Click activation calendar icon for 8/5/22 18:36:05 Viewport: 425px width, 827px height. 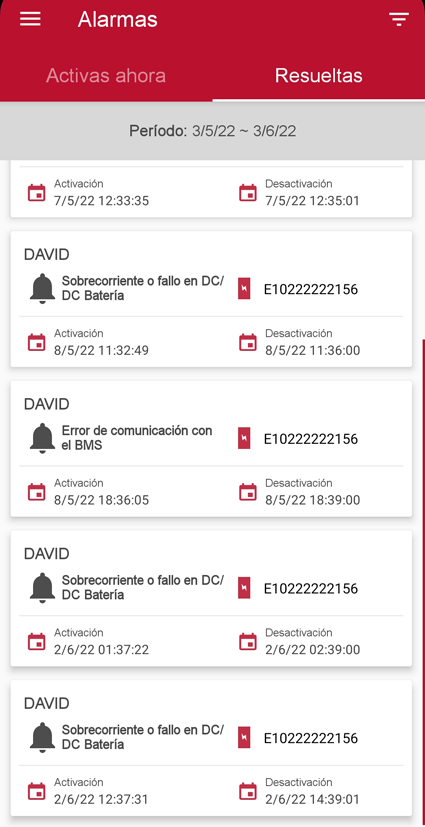(x=36, y=492)
